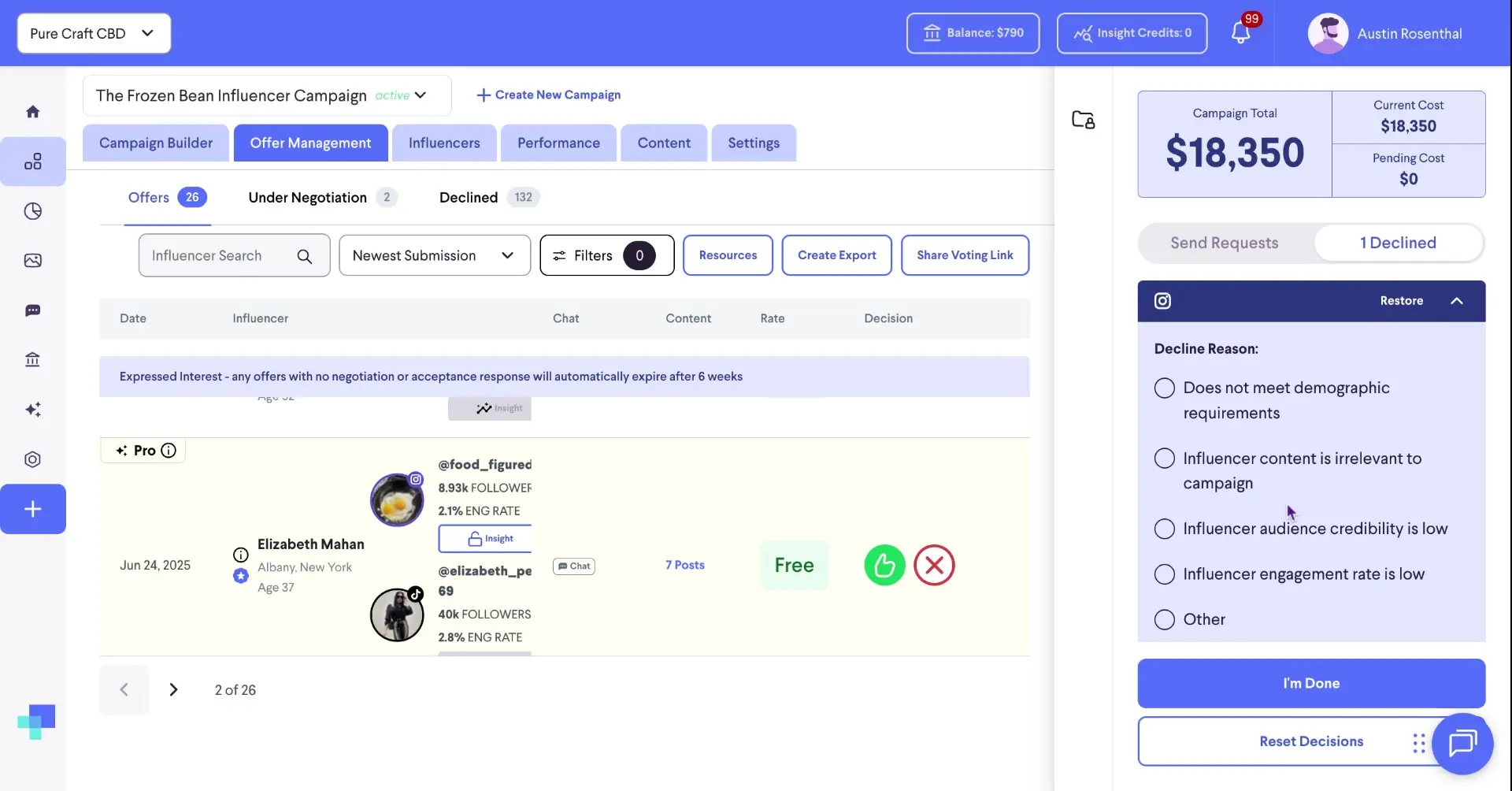
Task: Click the bank payments icon in sidebar
Action: [x=33, y=359]
